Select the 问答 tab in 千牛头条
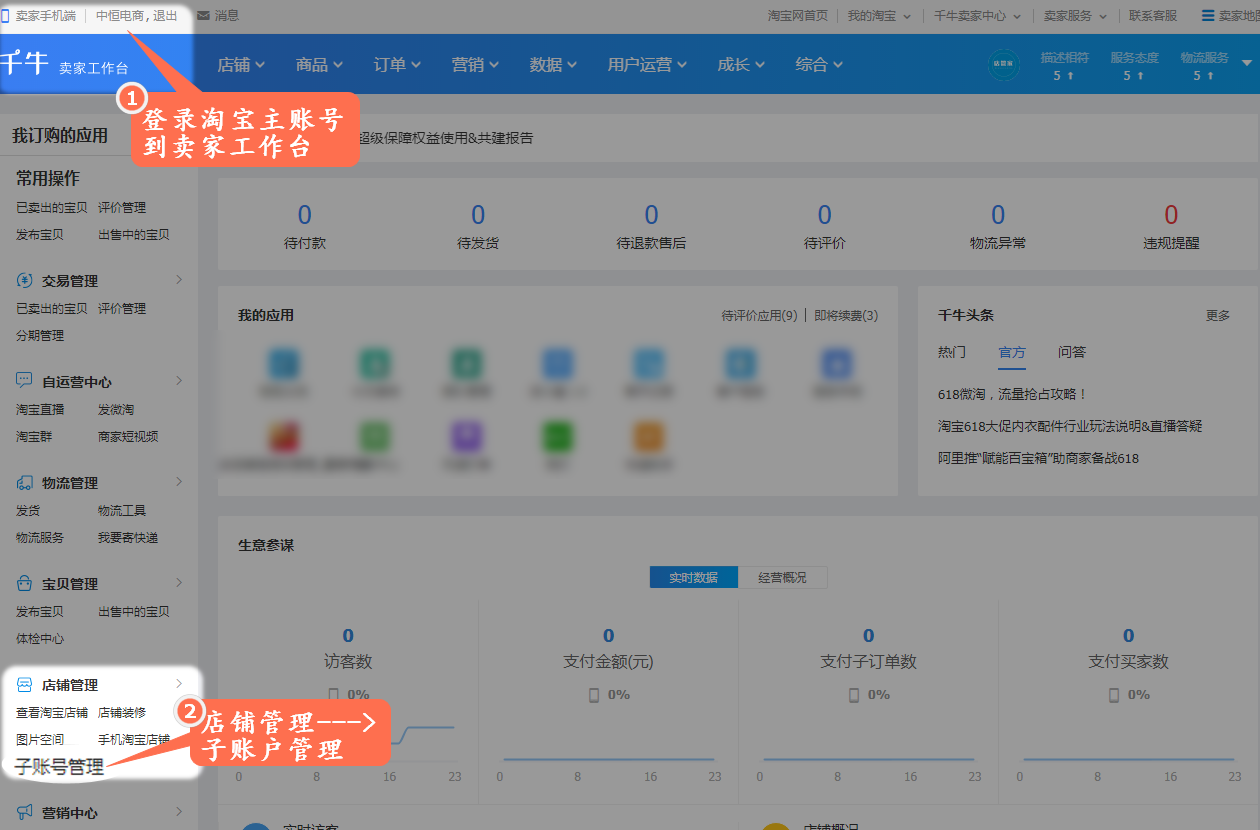1260x830 pixels. pos(1071,352)
